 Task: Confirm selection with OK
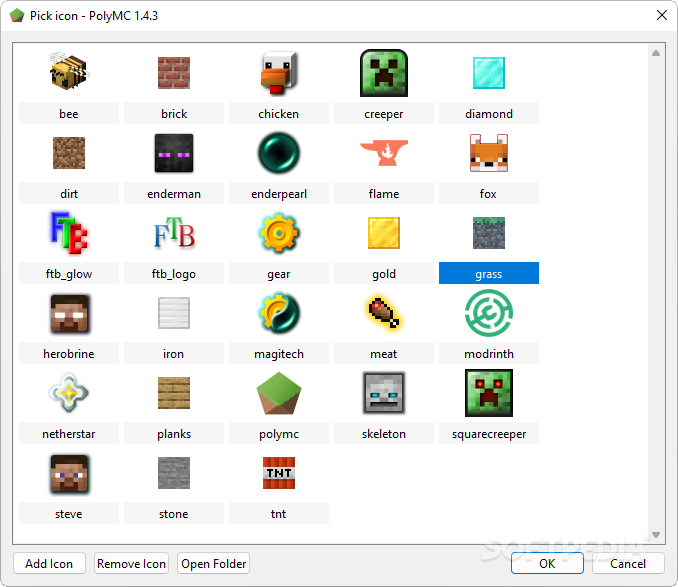click(x=547, y=564)
